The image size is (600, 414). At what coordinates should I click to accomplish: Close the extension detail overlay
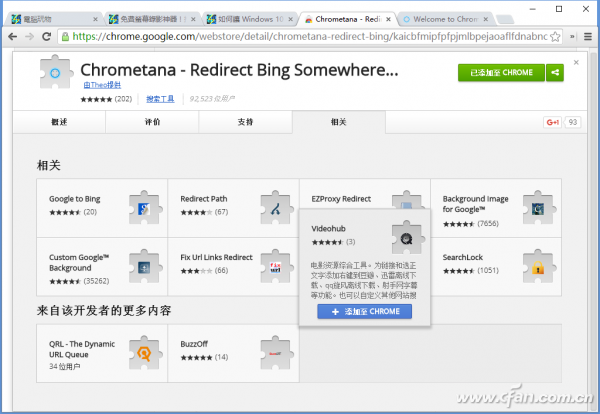coord(576,62)
